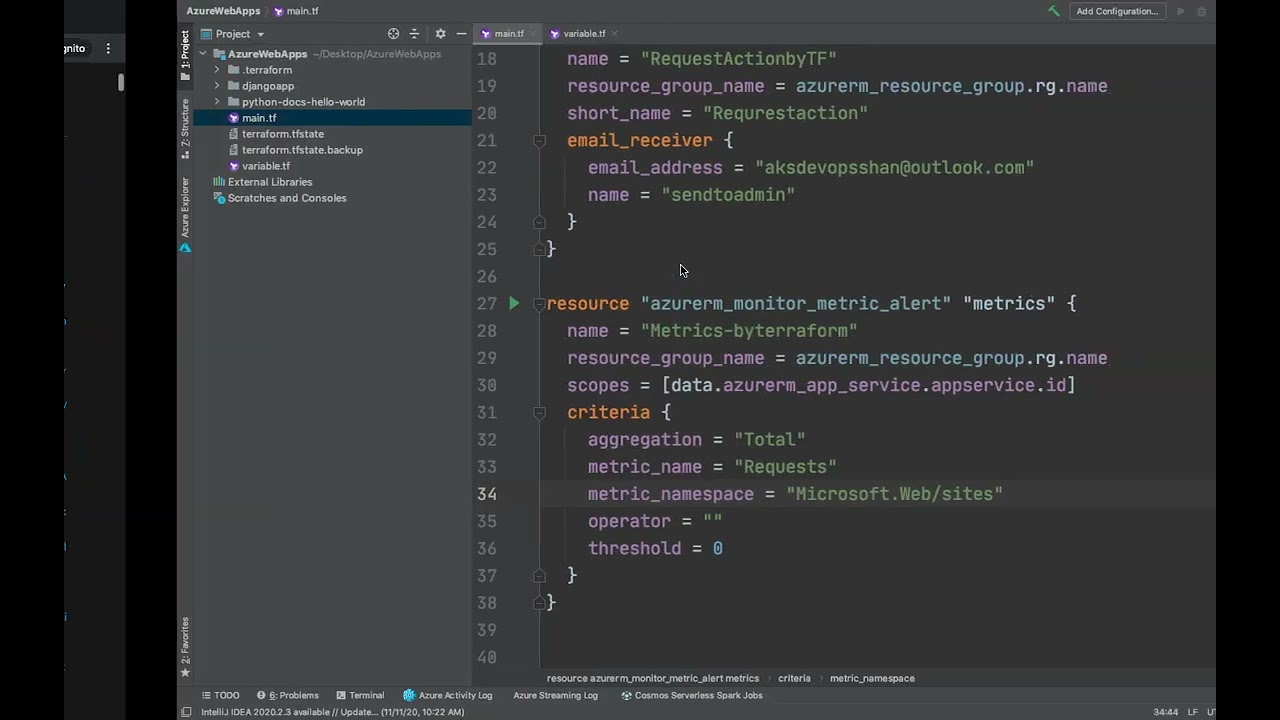Click the greyed Run play icon in toolbar
Image resolution: width=1280 pixels, height=720 pixels.
[x=1180, y=11]
